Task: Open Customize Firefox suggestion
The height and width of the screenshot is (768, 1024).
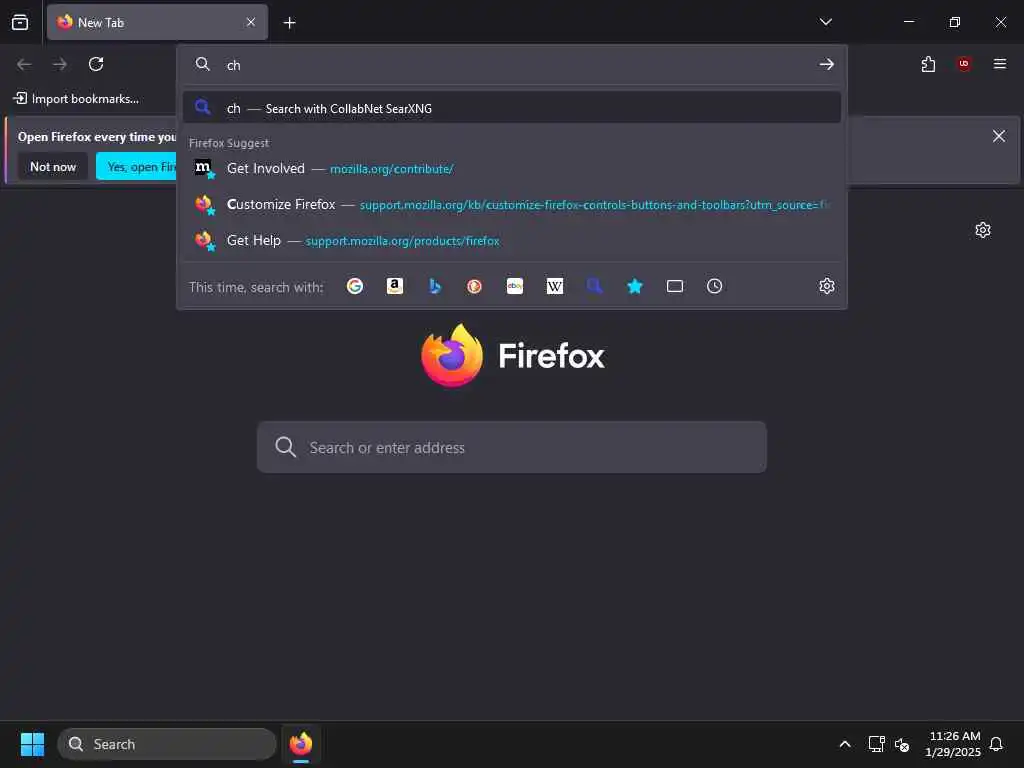Action: pos(511,204)
